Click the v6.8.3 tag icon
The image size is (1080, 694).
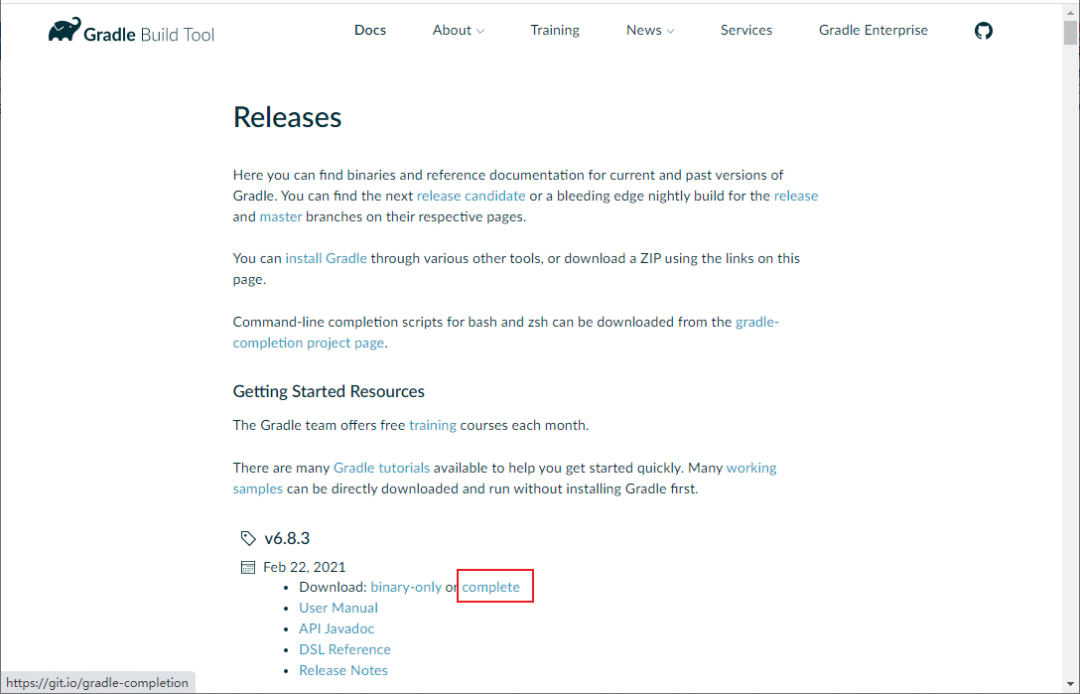click(x=248, y=538)
